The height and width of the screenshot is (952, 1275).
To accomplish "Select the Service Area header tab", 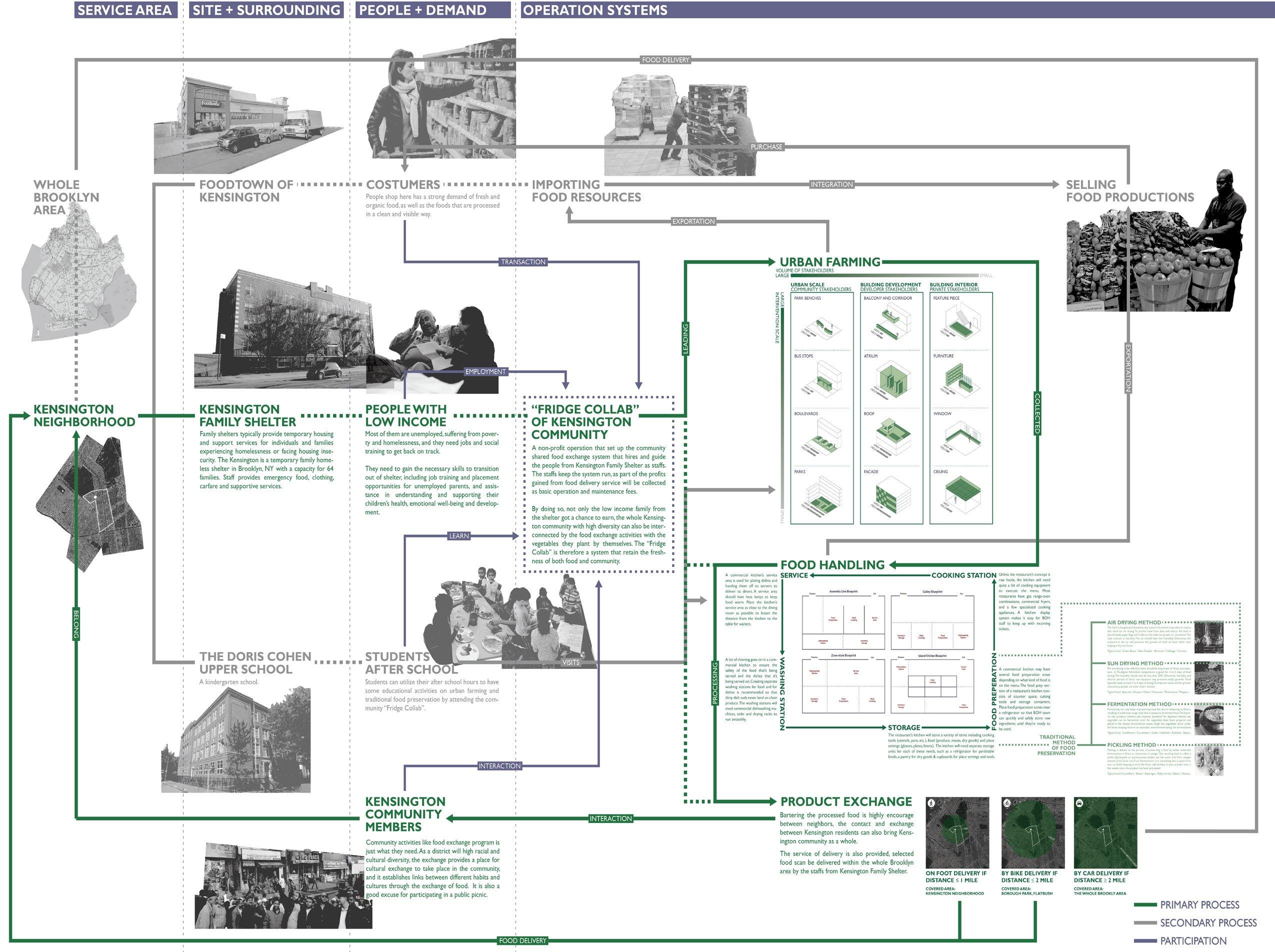I will pyautogui.click(x=124, y=10).
